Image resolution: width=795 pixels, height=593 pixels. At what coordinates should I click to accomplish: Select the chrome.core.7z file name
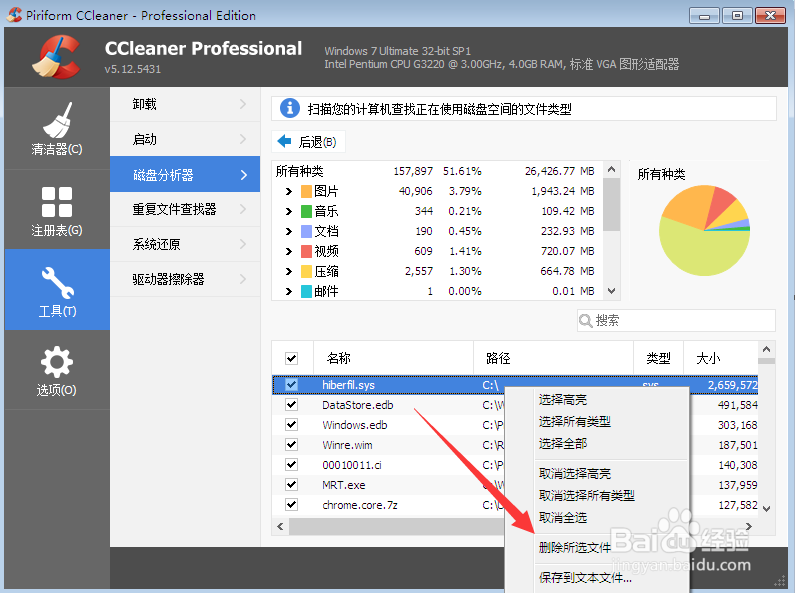(x=360, y=505)
